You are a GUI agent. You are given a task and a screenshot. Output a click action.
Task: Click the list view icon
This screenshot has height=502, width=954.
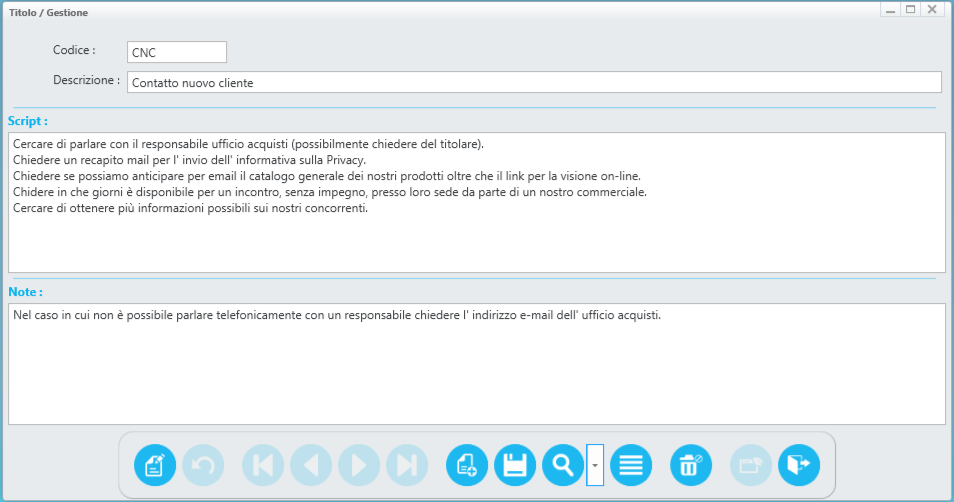click(631, 465)
